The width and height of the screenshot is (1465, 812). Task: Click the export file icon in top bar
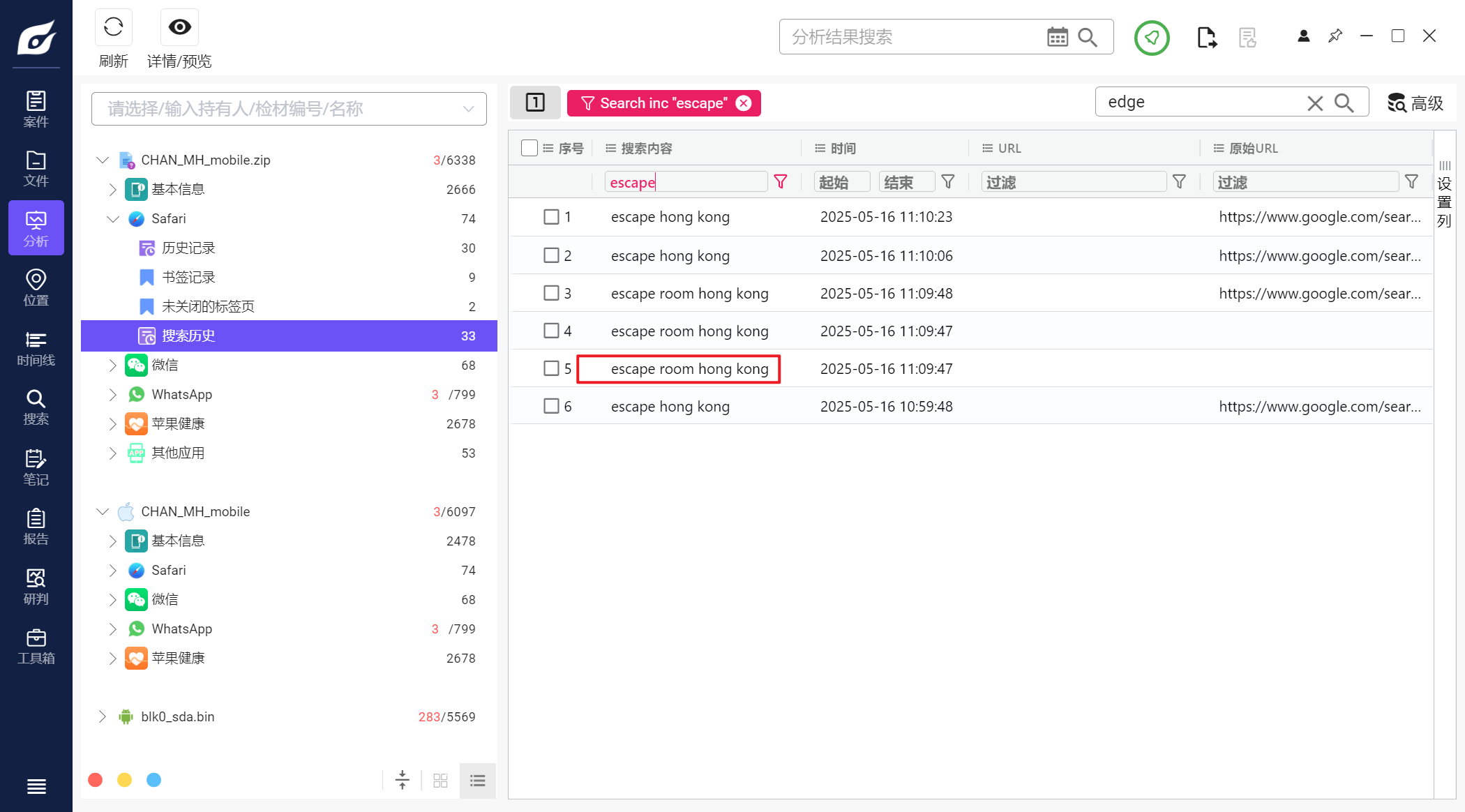tap(1206, 37)
